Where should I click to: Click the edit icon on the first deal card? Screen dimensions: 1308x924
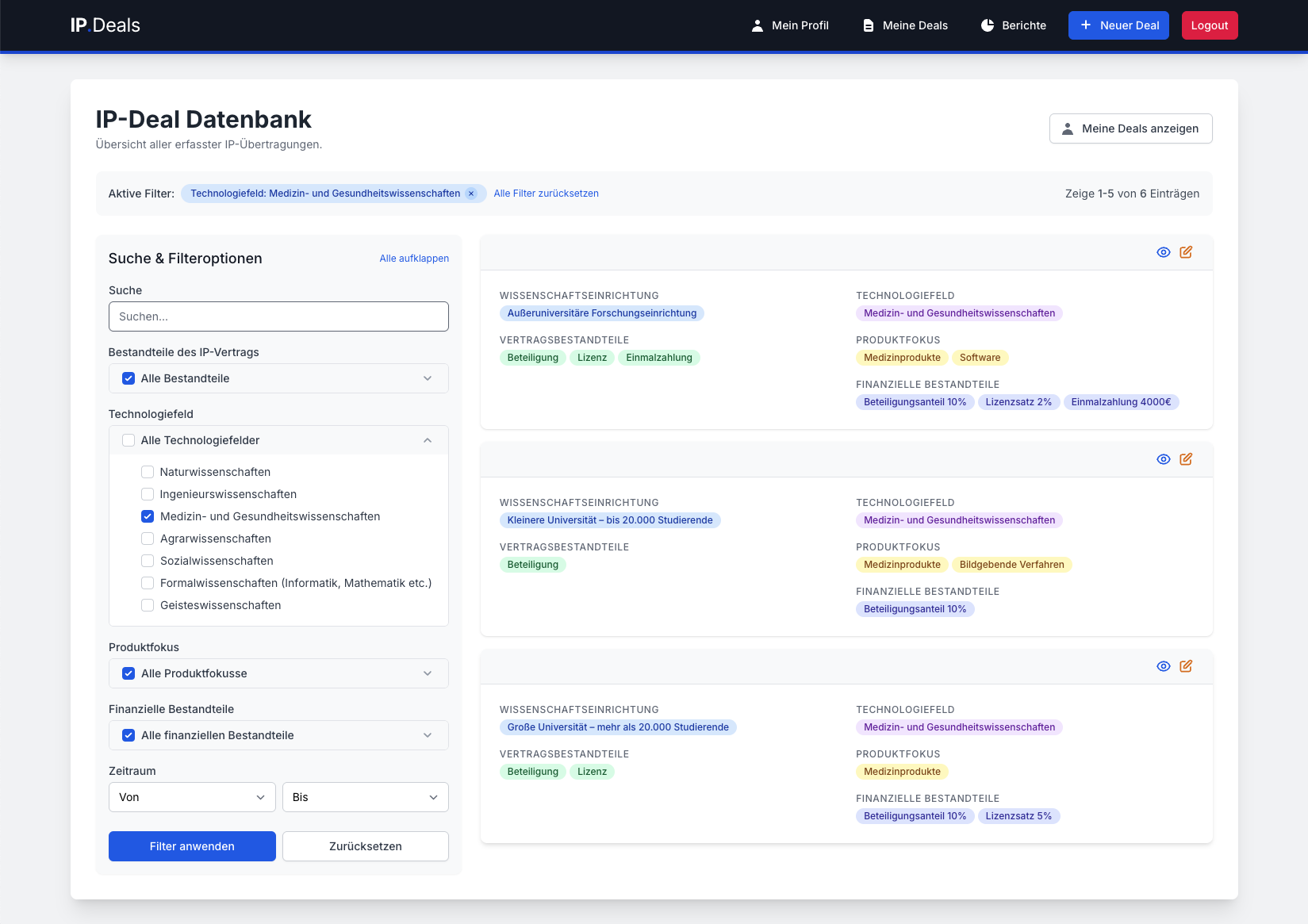tap(1186, 252)
